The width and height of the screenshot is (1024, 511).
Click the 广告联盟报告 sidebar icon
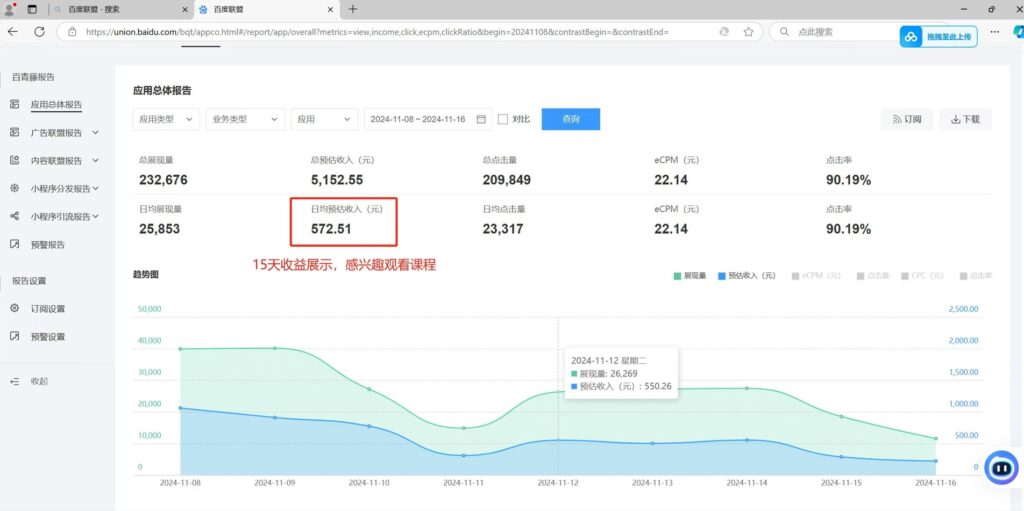pos(14,133)
